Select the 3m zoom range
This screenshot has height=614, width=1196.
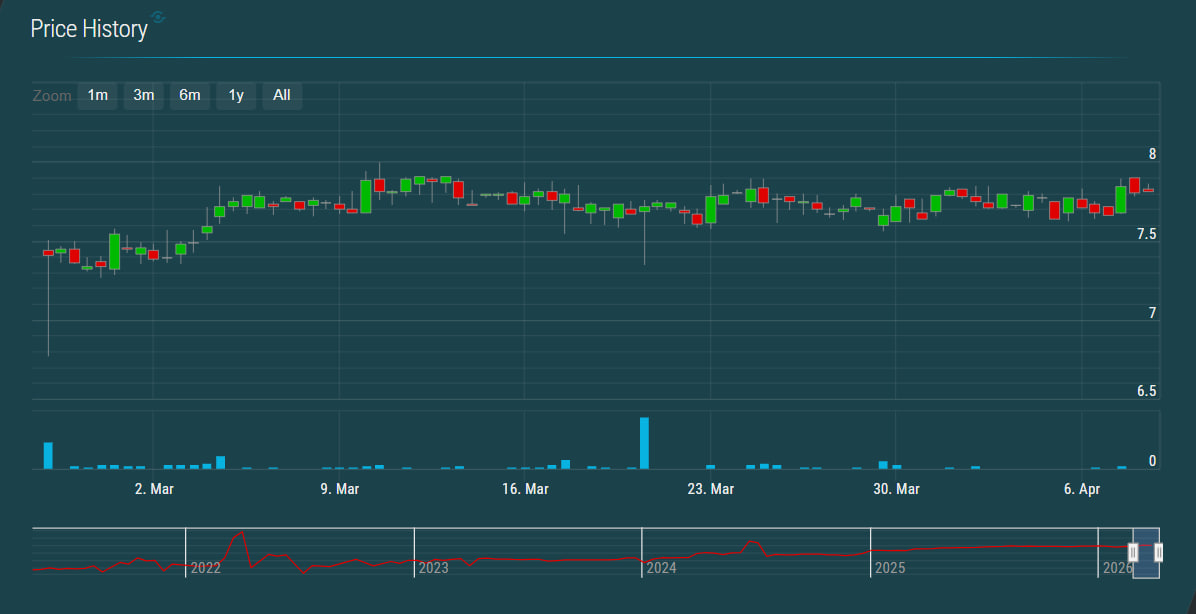(144, 95)
